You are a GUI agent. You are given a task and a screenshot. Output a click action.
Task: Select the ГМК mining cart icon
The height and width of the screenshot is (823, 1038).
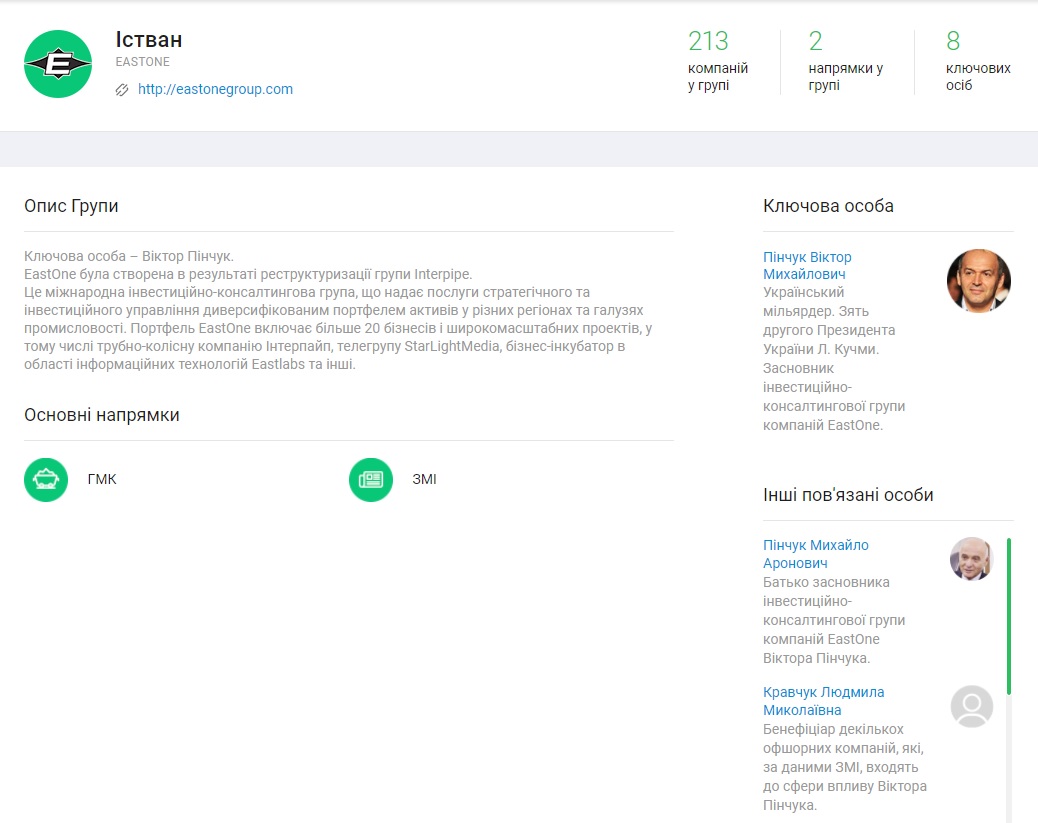tap(46, 479)
